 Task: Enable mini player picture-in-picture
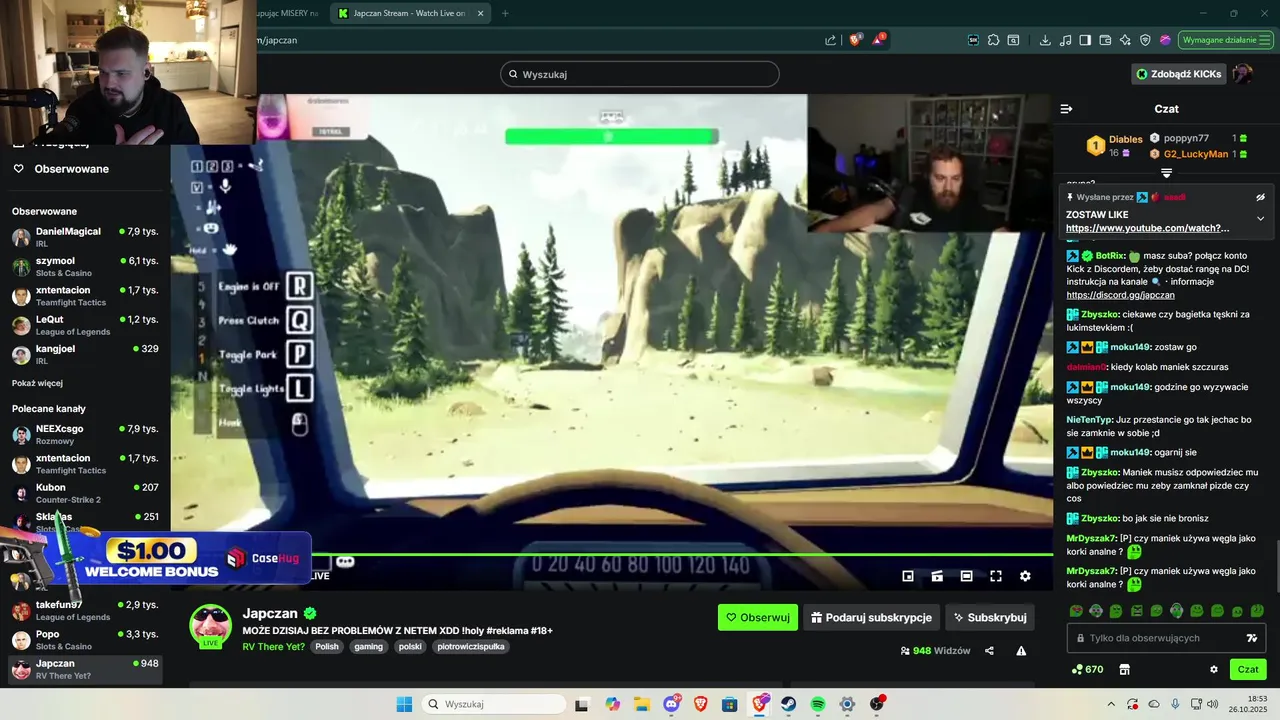point(908,576)
